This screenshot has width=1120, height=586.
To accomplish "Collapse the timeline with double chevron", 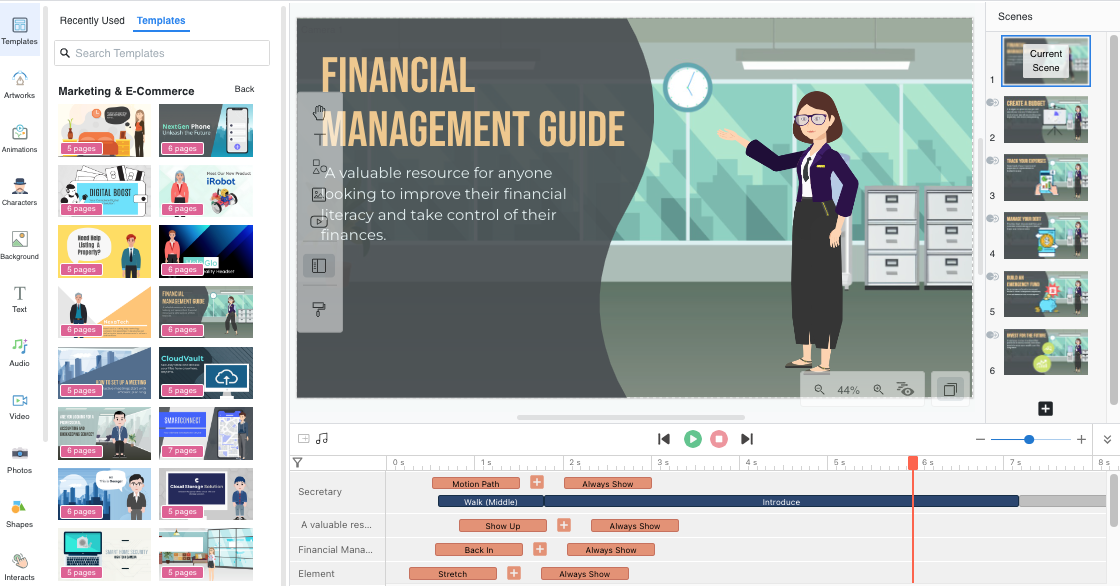I will tap(1107, 439).
